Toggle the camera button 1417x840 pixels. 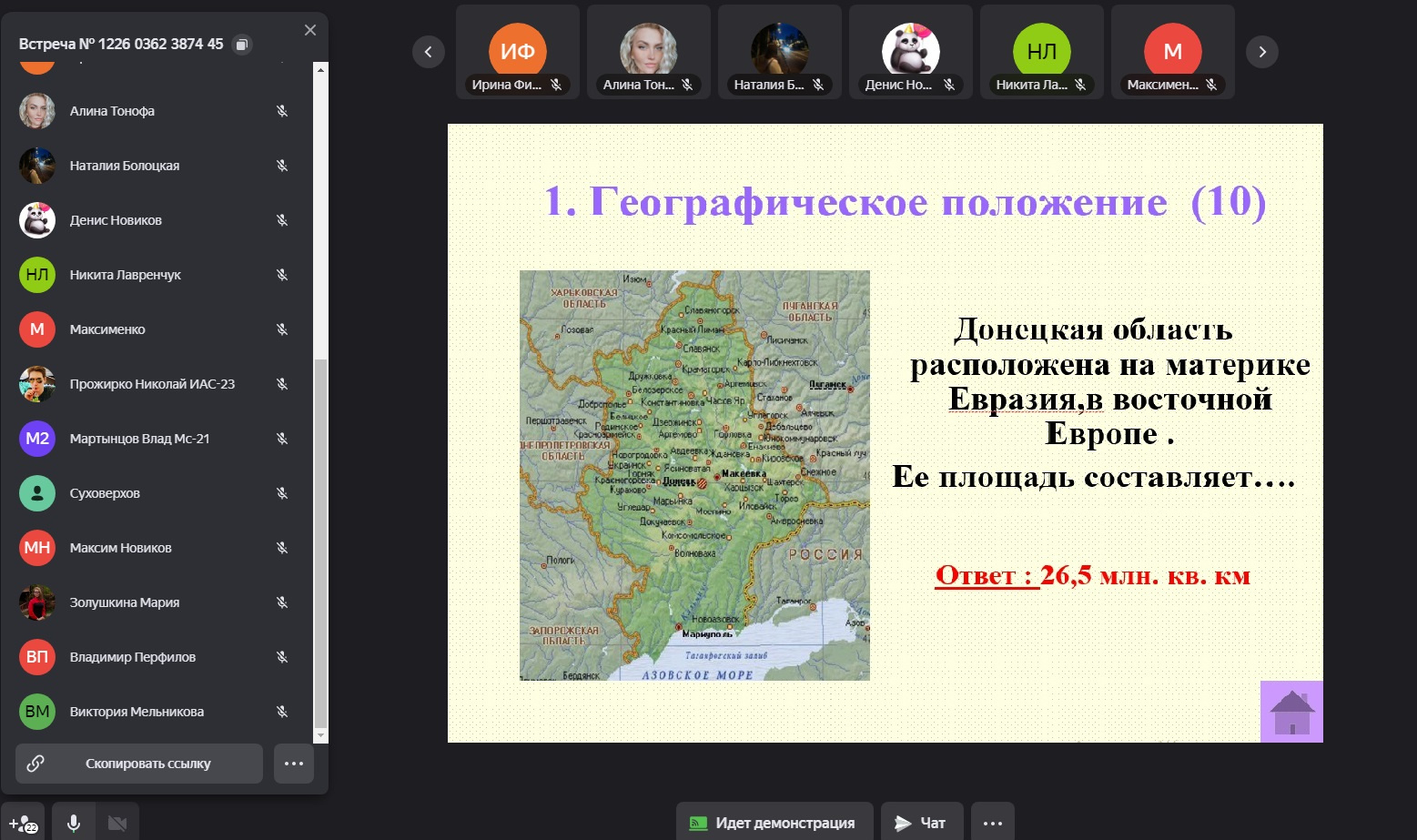[x=117, y=823]
